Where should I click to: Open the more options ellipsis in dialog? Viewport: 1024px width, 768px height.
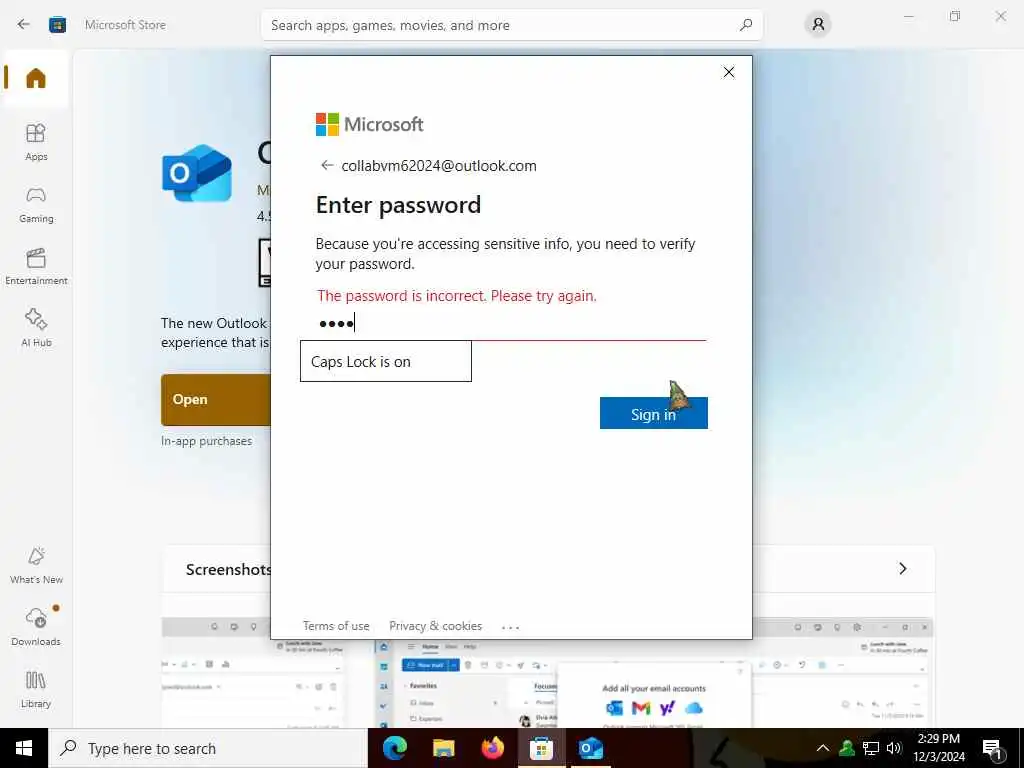(511, 627)
